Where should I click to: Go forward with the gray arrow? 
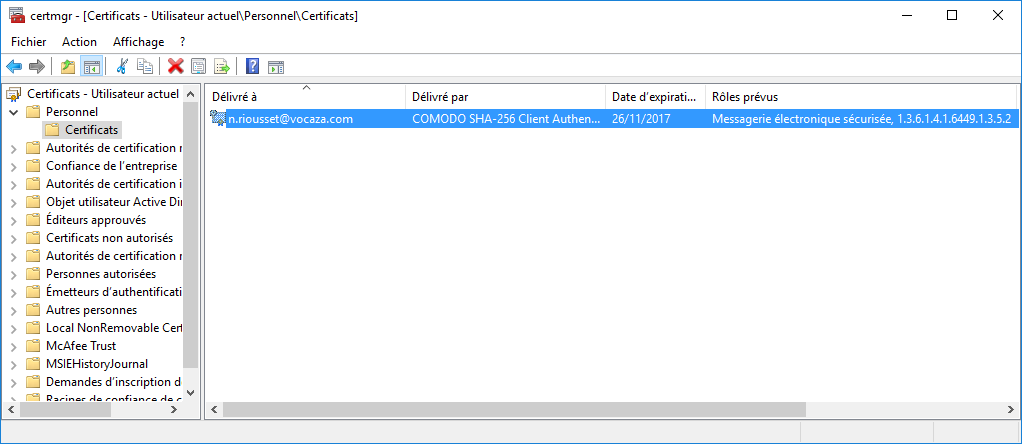[x=37, y=66]
